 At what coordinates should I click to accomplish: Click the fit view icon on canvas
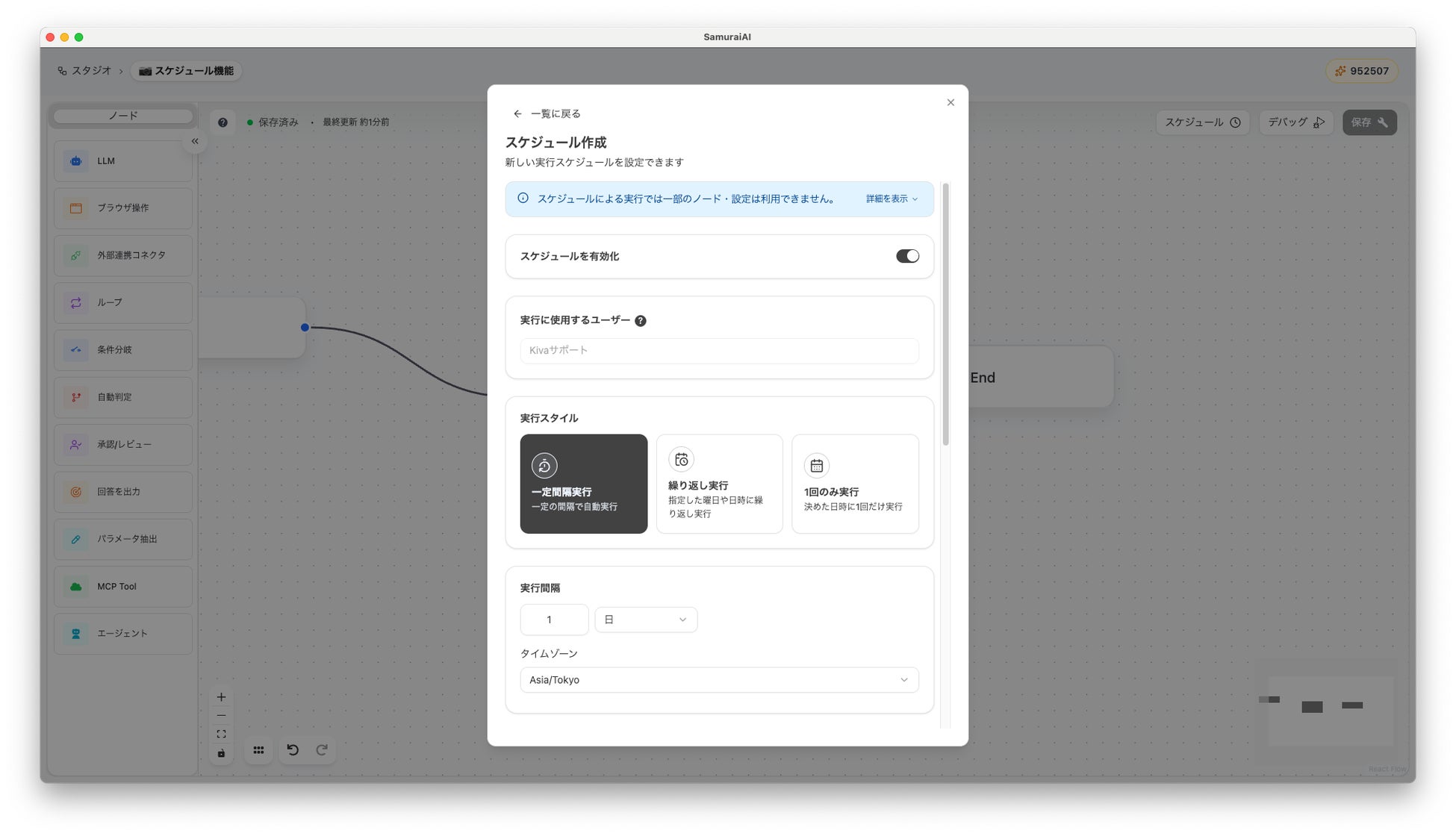[221, 734]
